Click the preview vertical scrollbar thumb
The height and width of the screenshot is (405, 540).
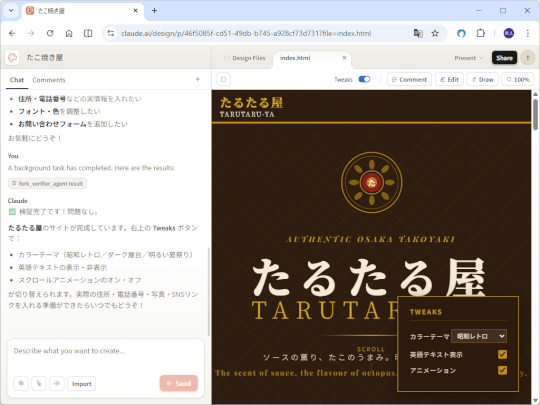(535, 114)
